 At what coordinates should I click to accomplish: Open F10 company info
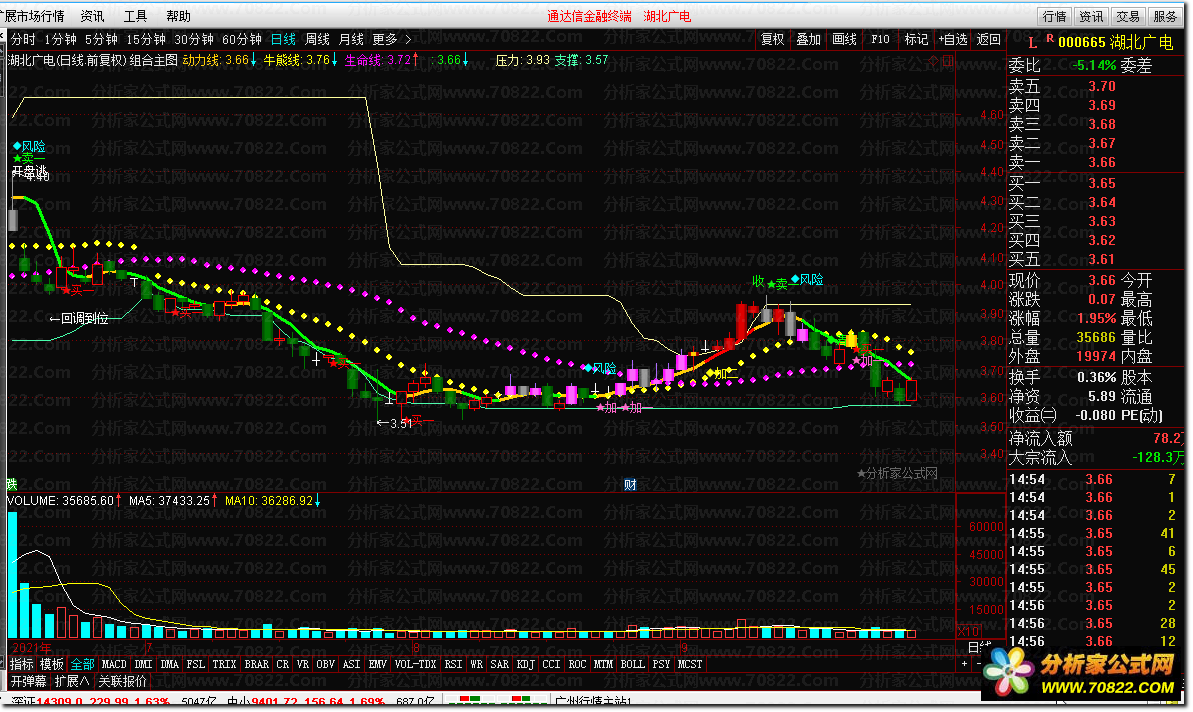click(880, 40)
